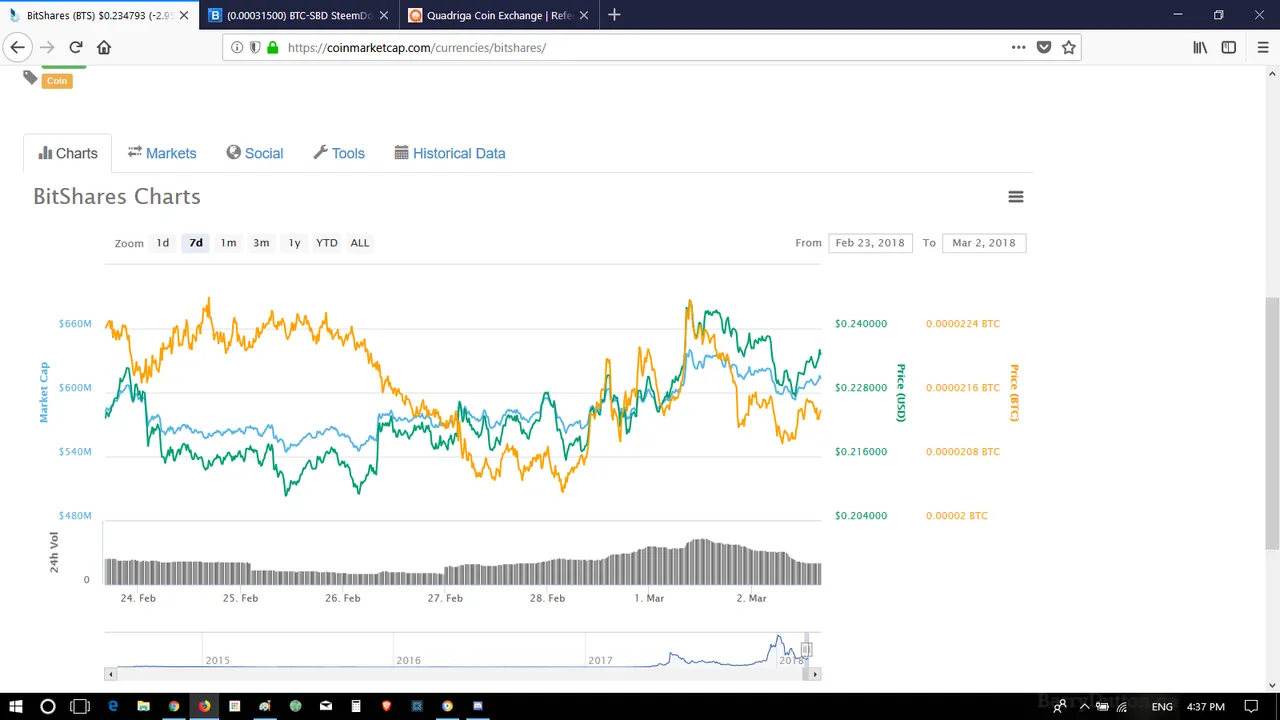
Task: Open the battery status tray icon
Action: [x=1103, y=706]
